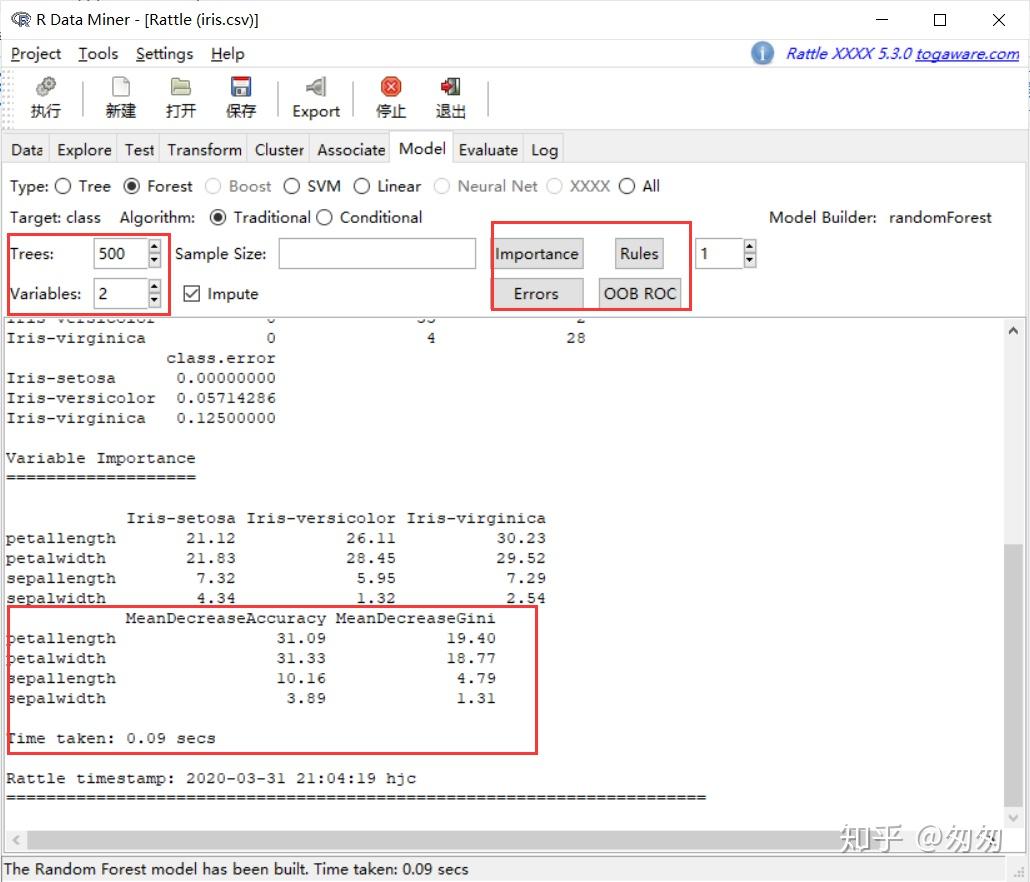Click the Errors button
The height and width of the screenshot is (882, 1030).
[537, 294]
